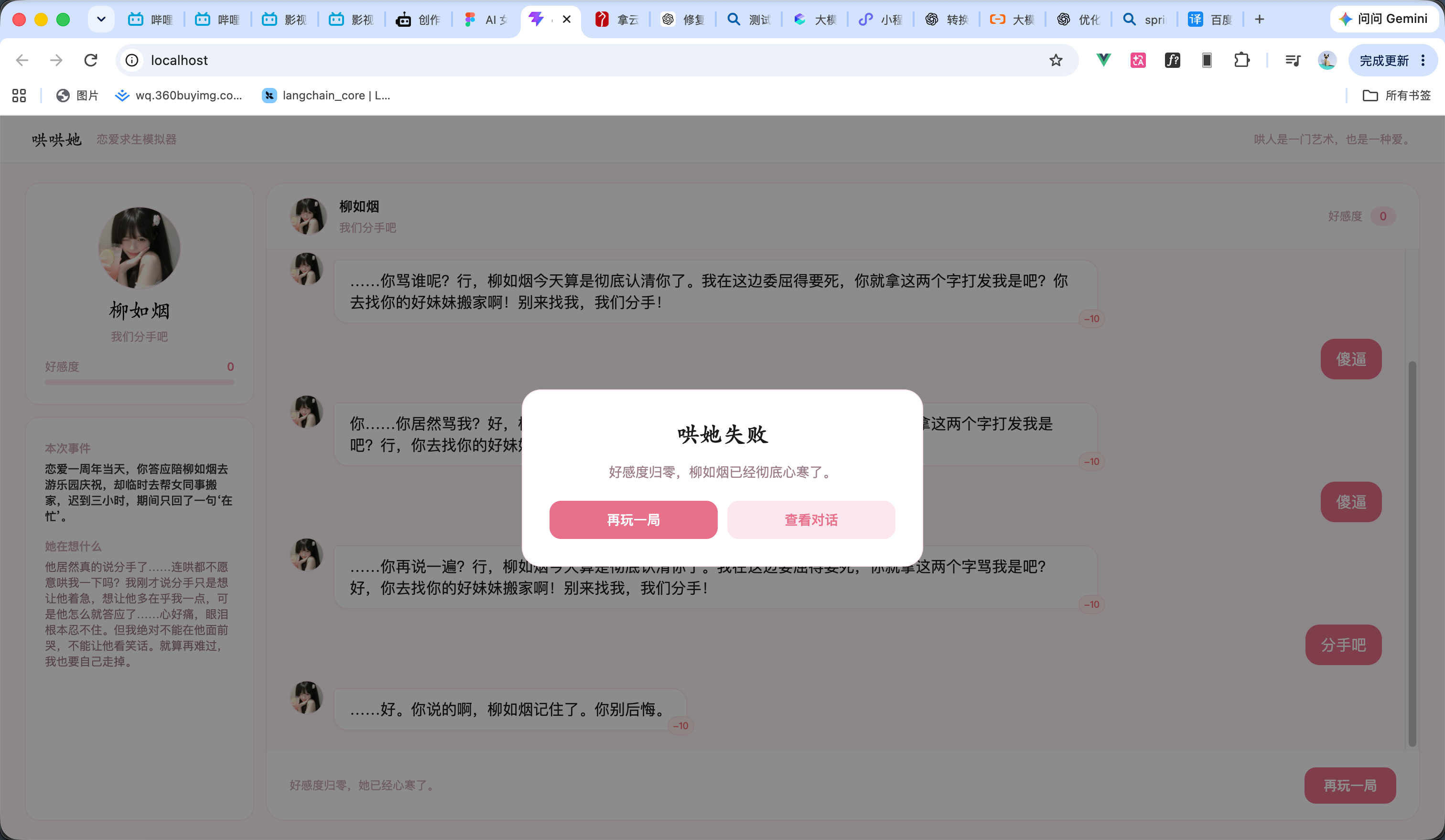The width and height of the screenshot is (1445, 840).
Task: Switch to the 优化 tab
Action: (x=1078, y=20)
